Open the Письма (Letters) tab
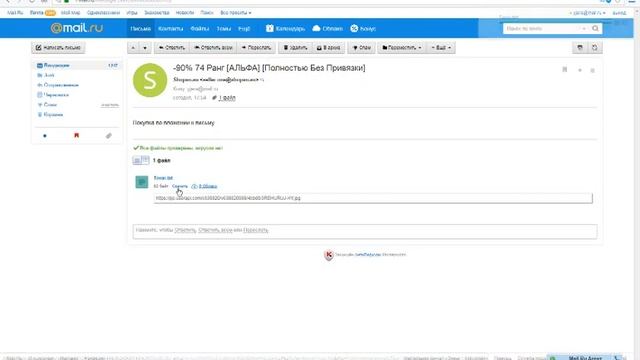Viewport: 640px width, 360px height. click(x=140, y=29)
